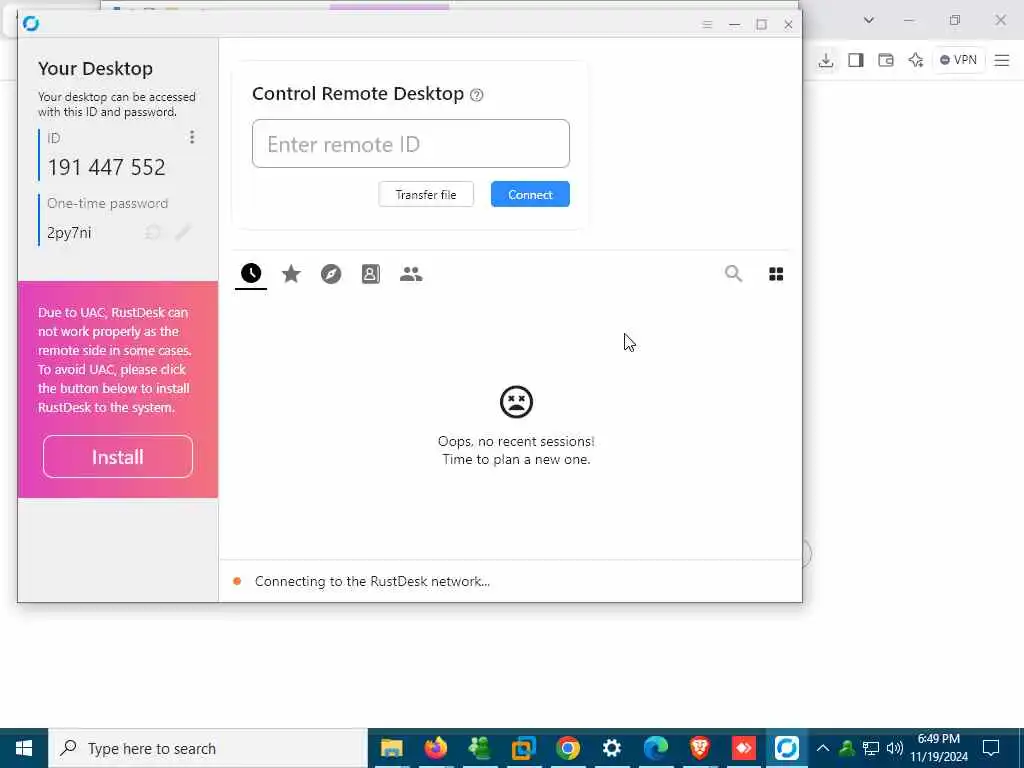Open Google Chrome from the taskbar
The image size is (1024, 768).
(568, 748)
